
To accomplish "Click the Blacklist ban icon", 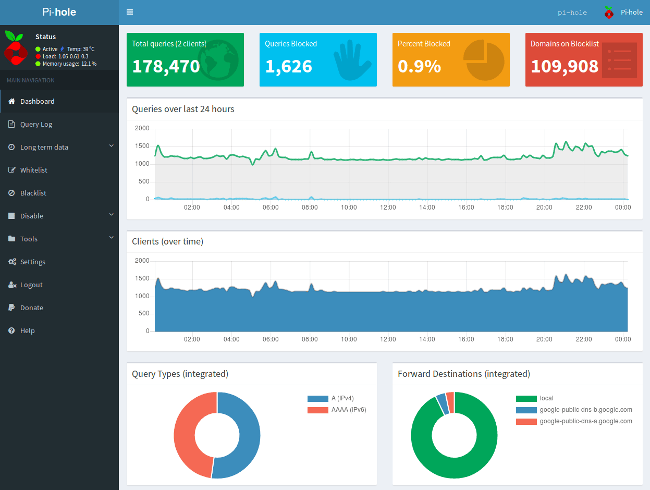I will (x=11, y=193).
